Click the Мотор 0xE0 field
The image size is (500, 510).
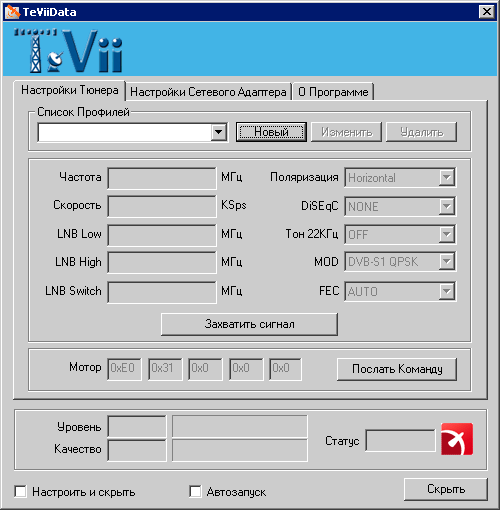pos(124,369)
